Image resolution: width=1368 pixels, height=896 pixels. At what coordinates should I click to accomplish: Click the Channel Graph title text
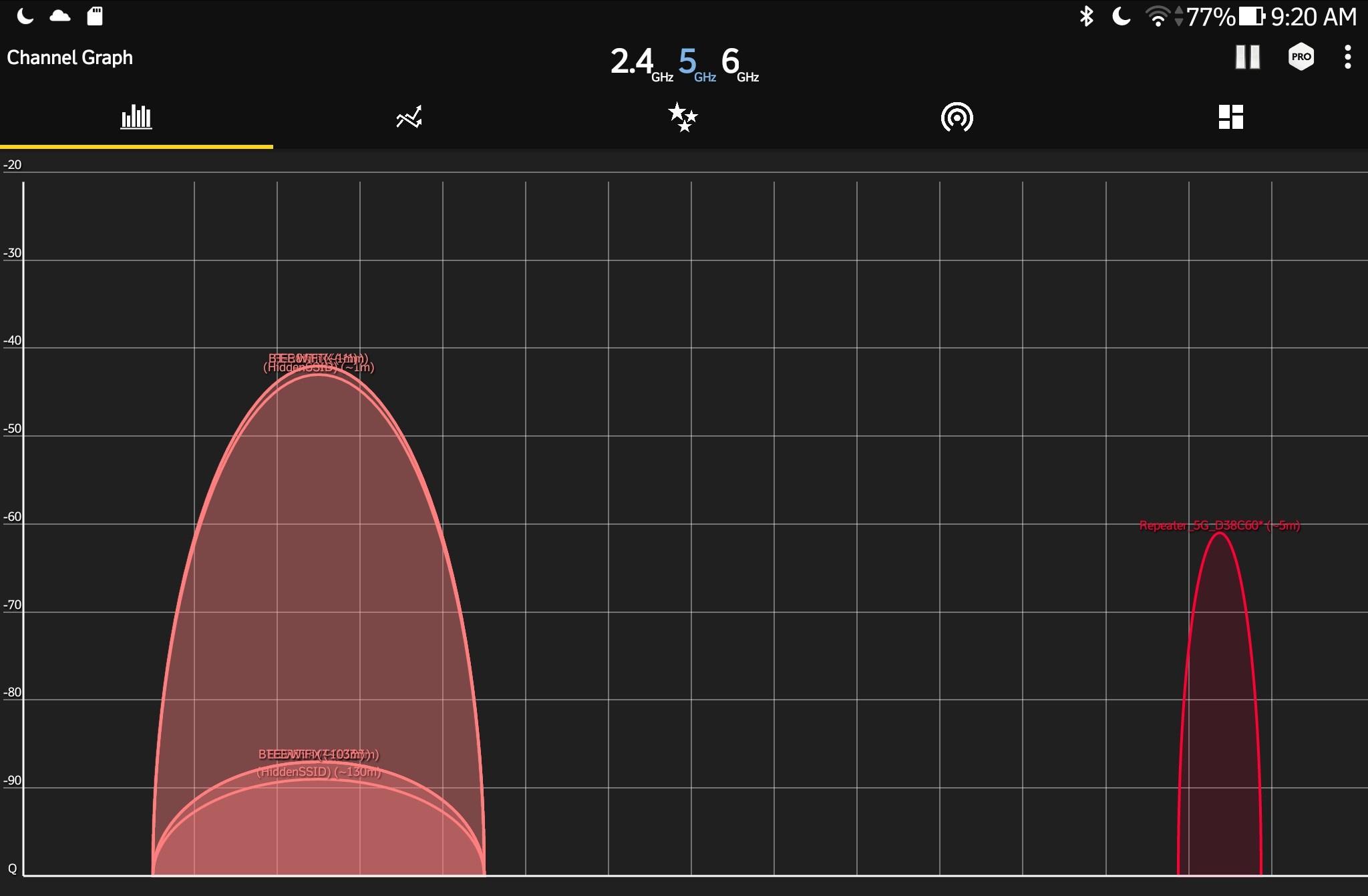click(69, 57)
